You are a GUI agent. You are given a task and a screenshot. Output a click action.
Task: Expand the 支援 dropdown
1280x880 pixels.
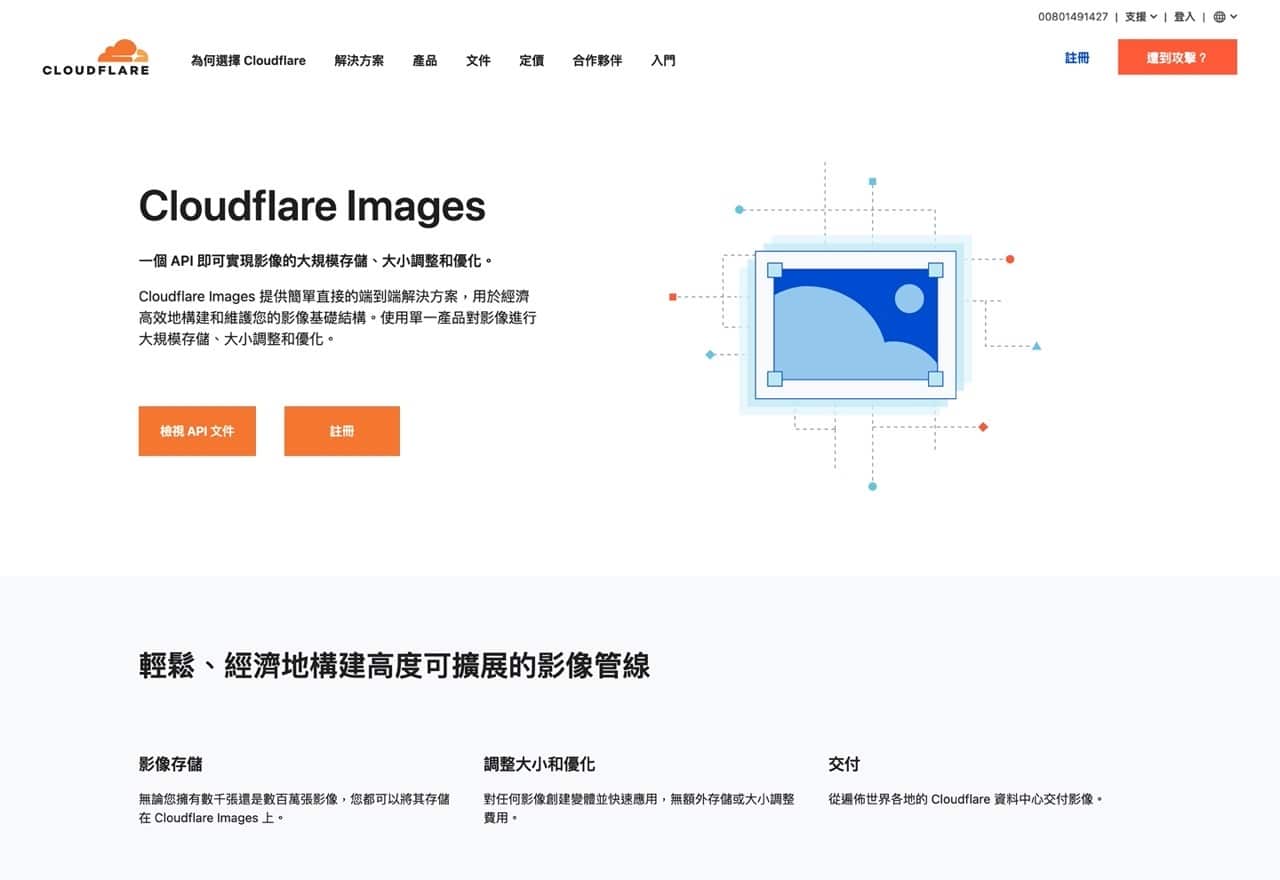pyautogui.click(x=1141, y=16)
